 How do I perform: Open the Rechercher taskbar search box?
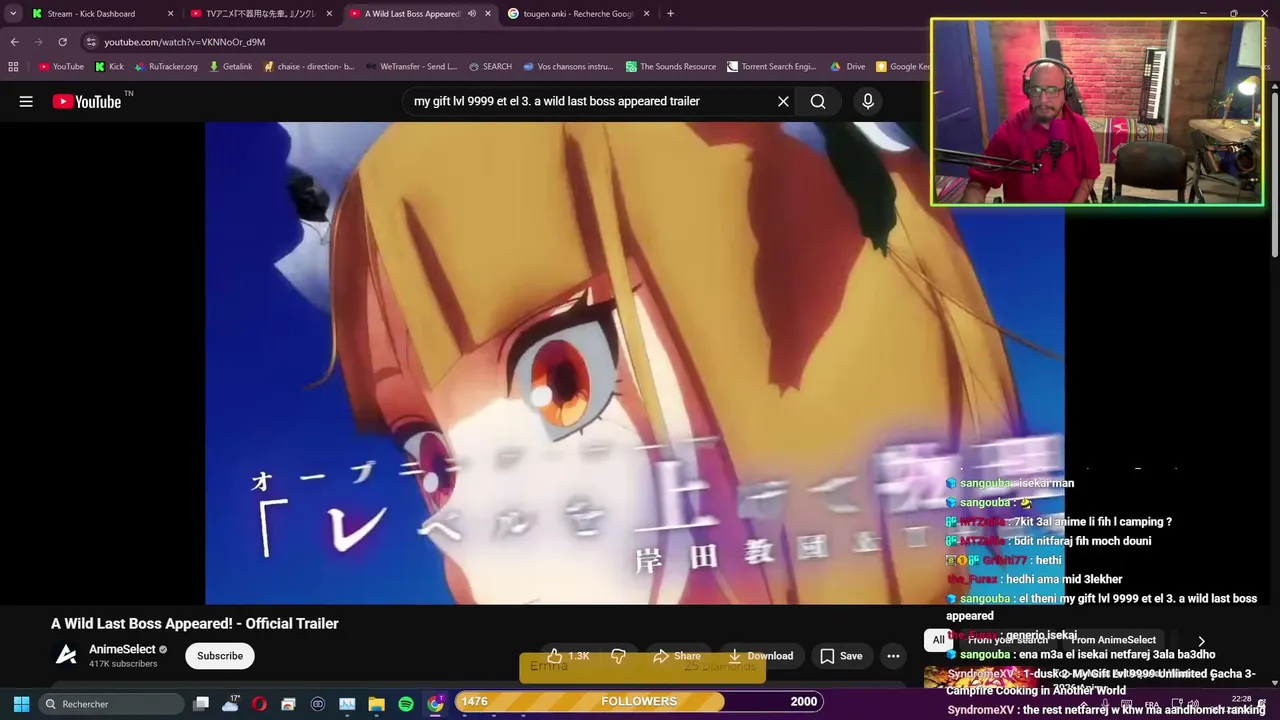coord(112,704)
